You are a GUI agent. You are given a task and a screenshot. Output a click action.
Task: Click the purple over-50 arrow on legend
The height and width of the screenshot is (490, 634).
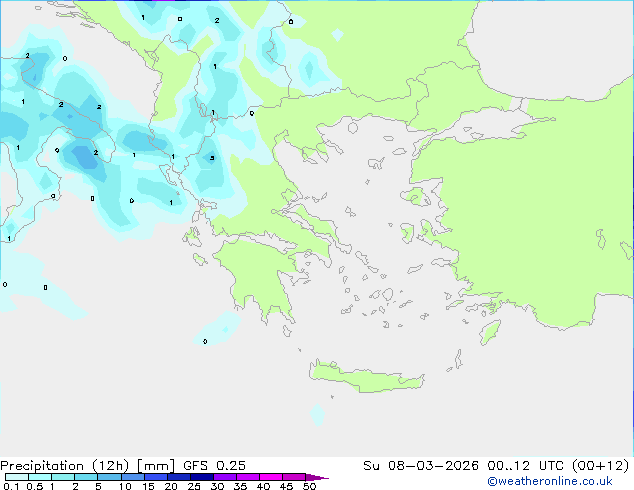[316, 477]
